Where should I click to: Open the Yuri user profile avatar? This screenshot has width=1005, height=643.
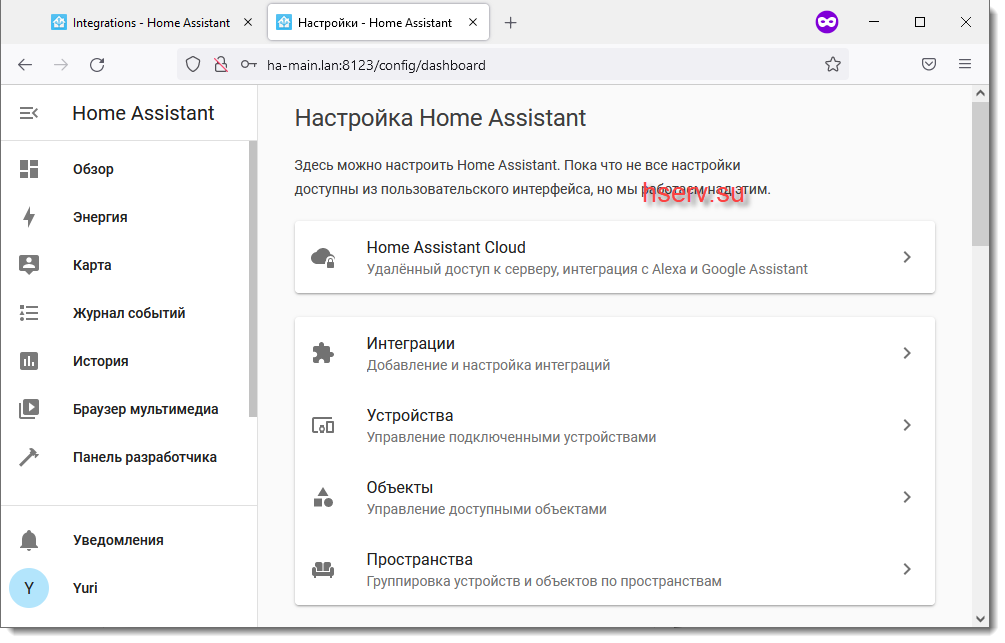tap(29, 588)
